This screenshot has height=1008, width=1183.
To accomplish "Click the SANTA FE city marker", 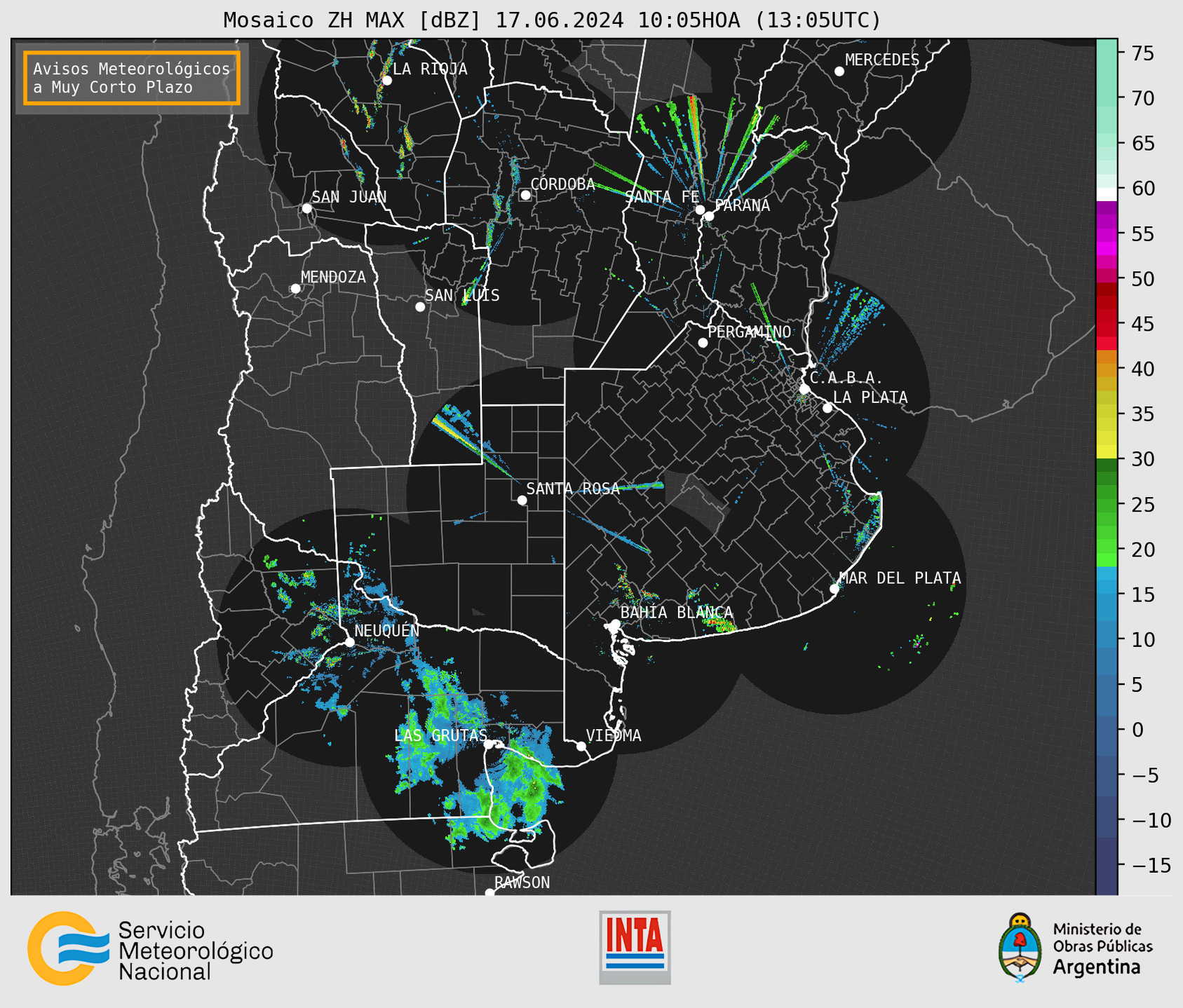I will 700,210.
